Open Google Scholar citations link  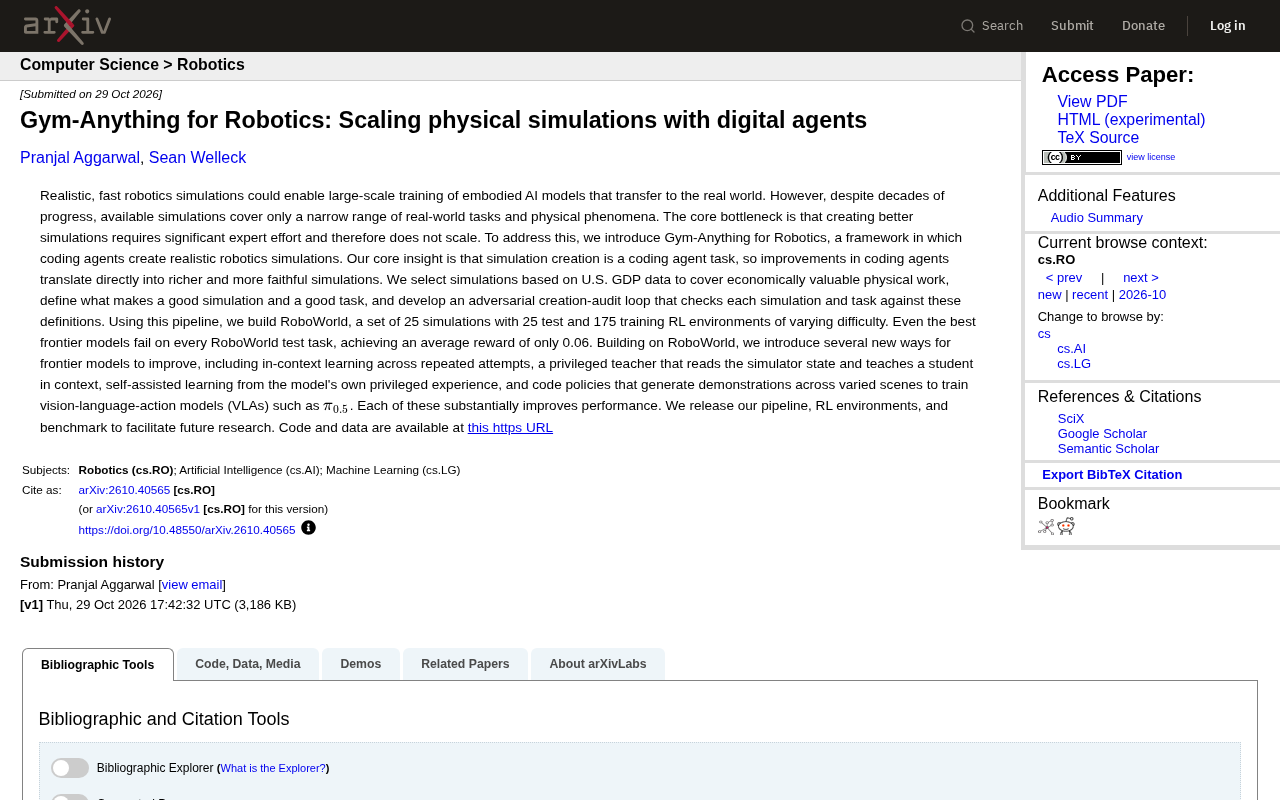[1102, 434]
